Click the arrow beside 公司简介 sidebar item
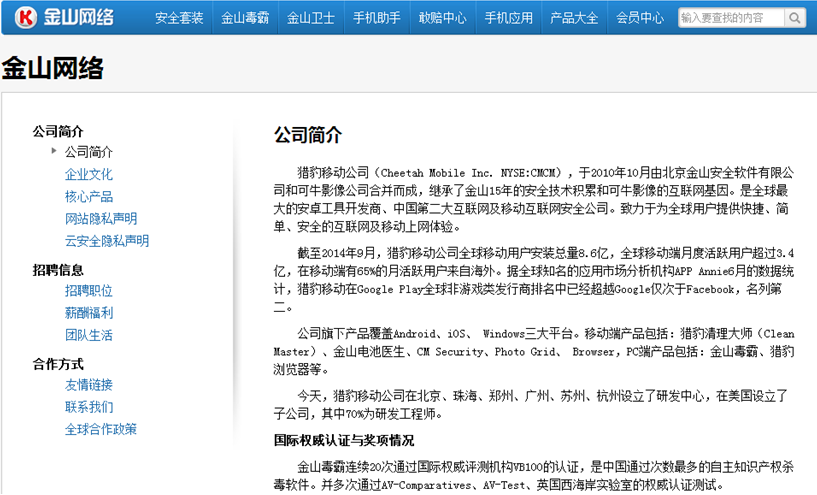Image resolution: width=817 pixels, height=495 pixels. coord(54,151)
